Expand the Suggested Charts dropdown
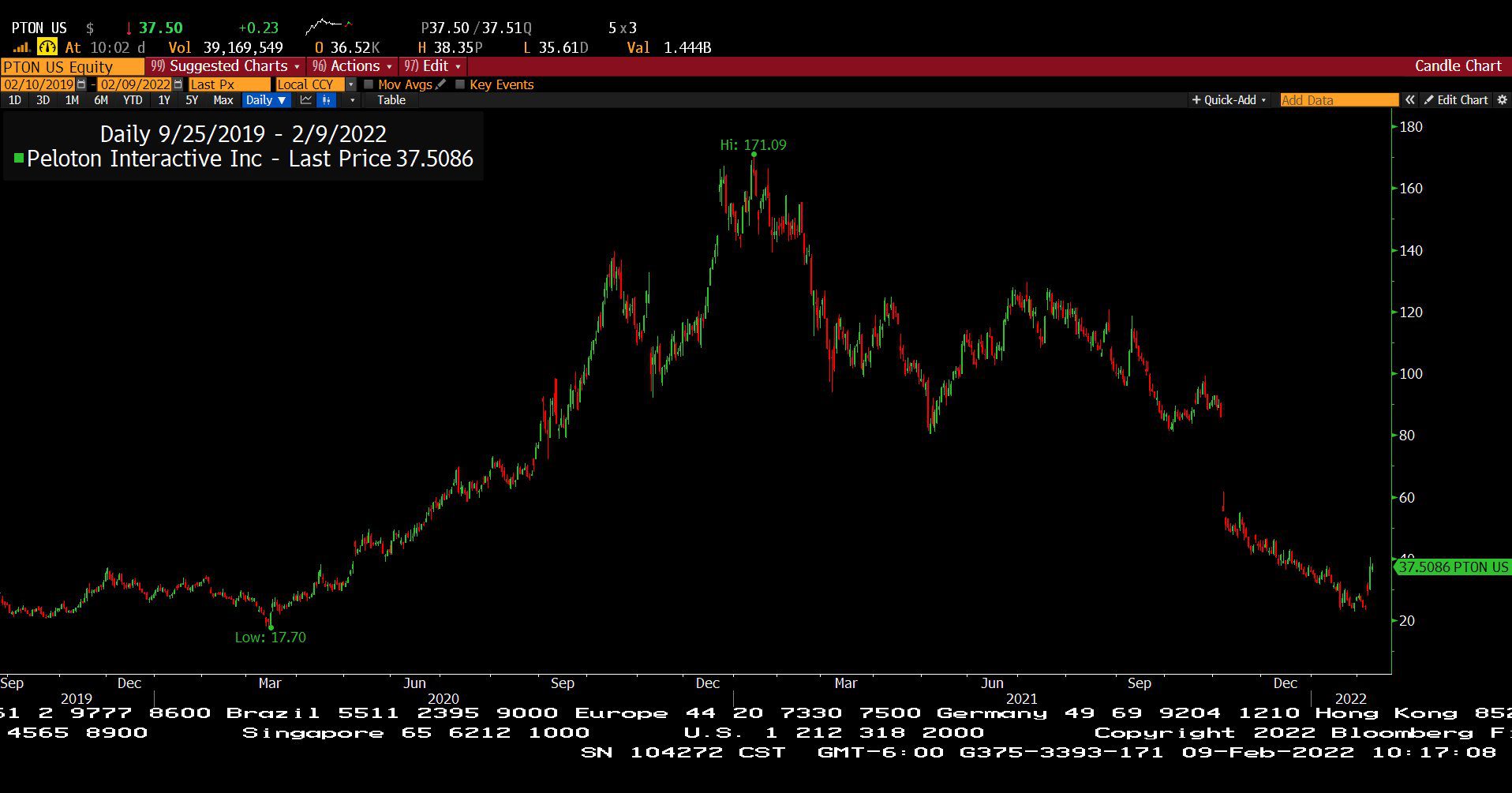Viewport: 1512px width, 793px height. 226,66
